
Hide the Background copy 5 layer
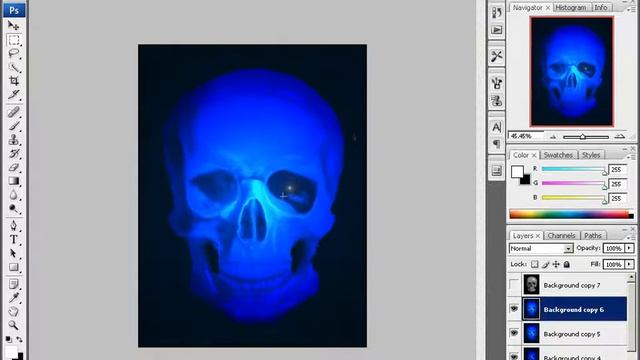point(514,333)
